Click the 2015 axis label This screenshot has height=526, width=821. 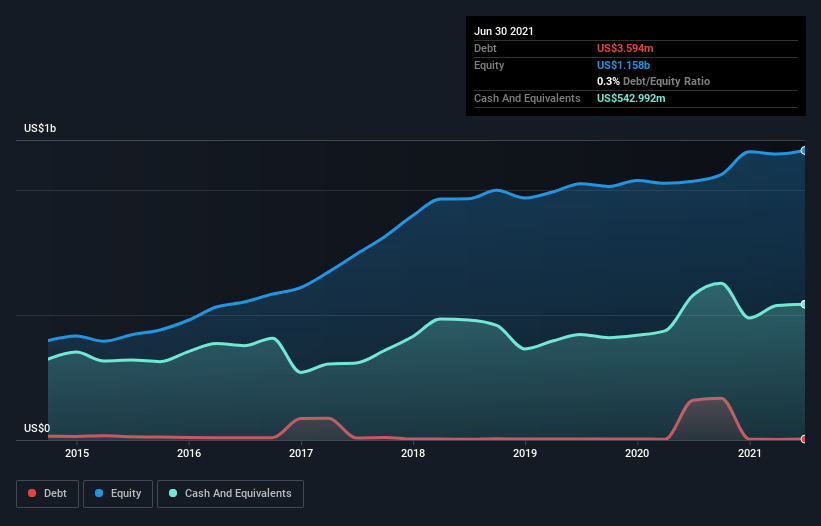[77, 453]
